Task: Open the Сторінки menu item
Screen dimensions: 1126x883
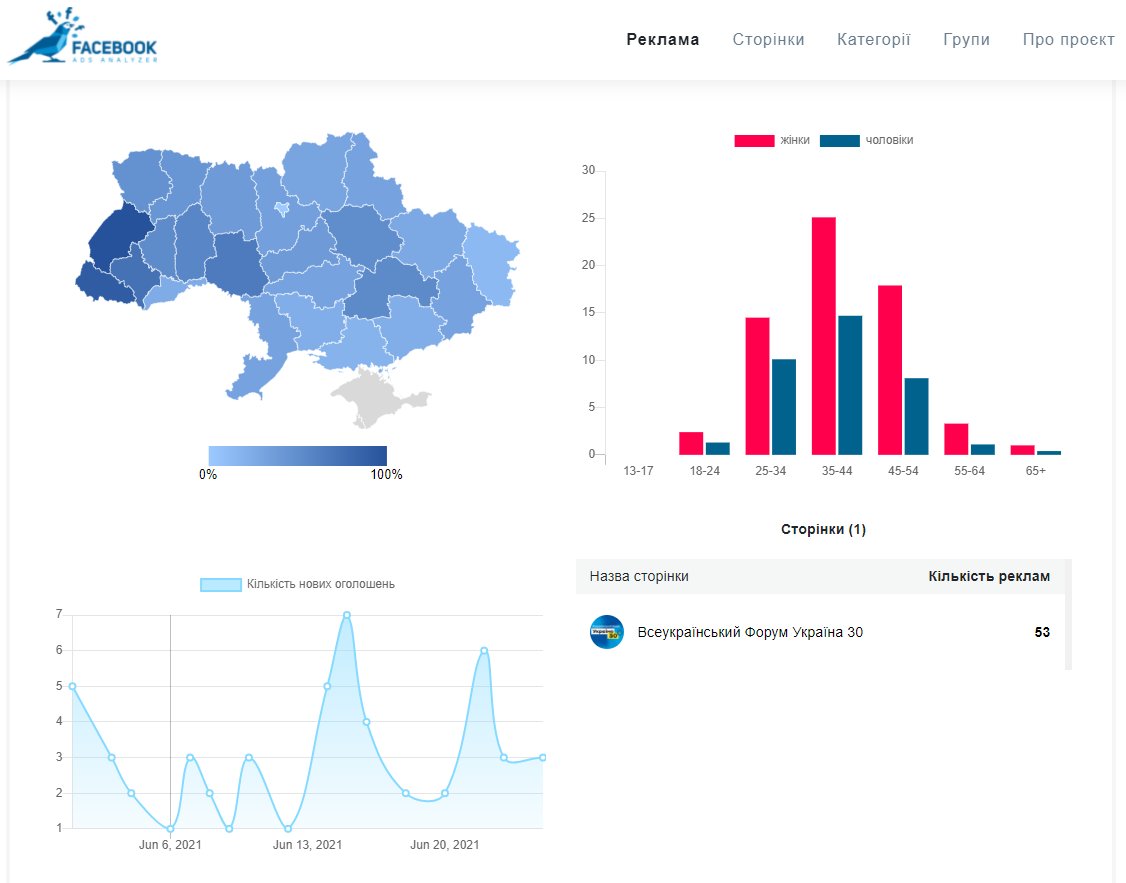Action: coord(768,40)
